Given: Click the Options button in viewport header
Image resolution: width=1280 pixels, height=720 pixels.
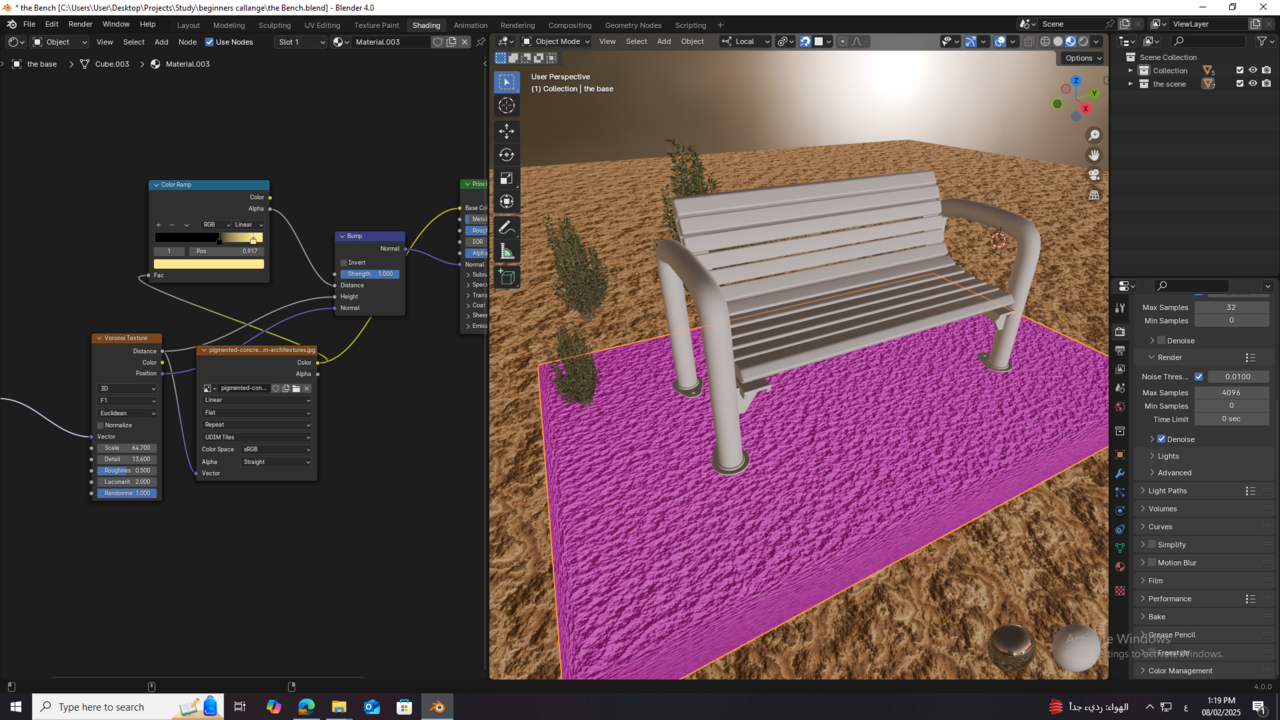Looking at the screenshot, I should [x=1082, y=58].
